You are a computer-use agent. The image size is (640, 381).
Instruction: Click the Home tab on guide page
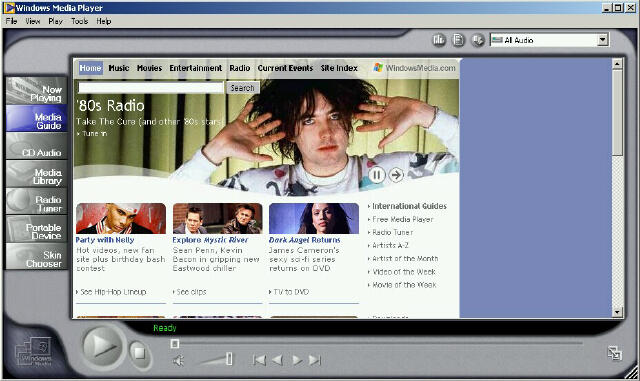(90, 68)
